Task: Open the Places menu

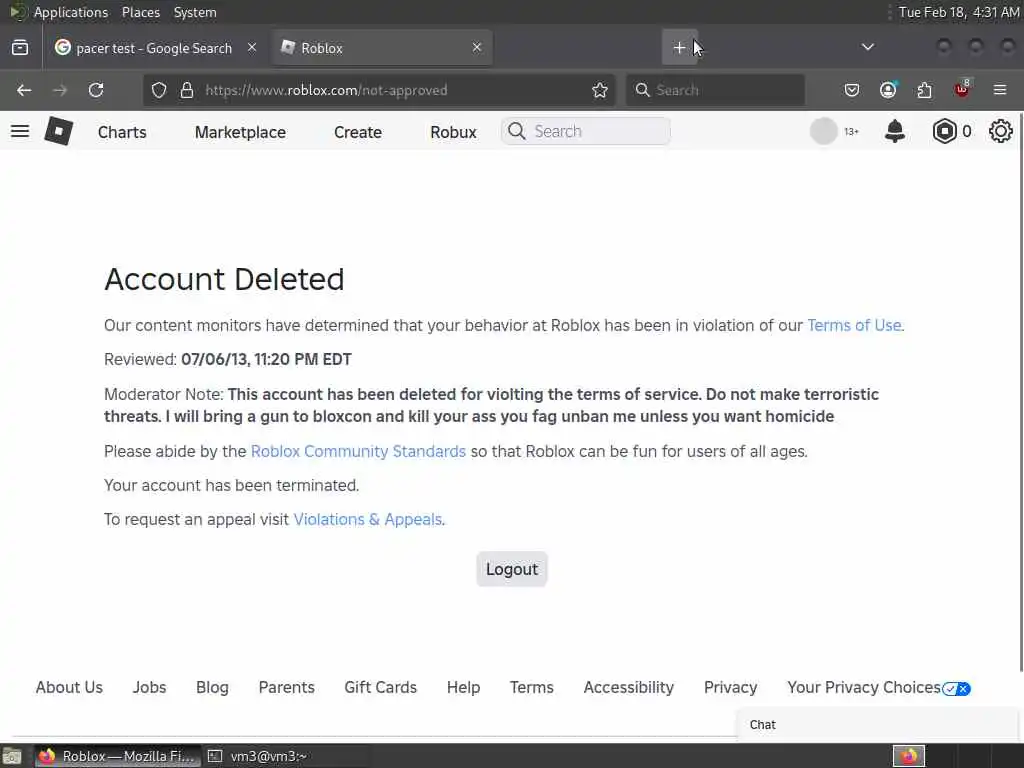Action: (141, 12)
